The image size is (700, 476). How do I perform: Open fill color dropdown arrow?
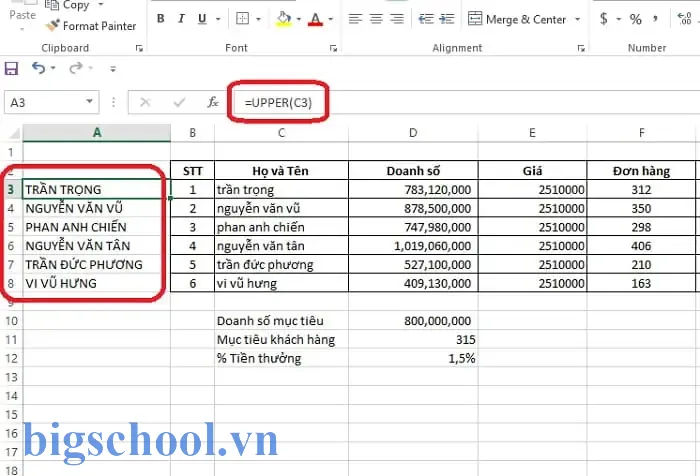coord(299,19)
